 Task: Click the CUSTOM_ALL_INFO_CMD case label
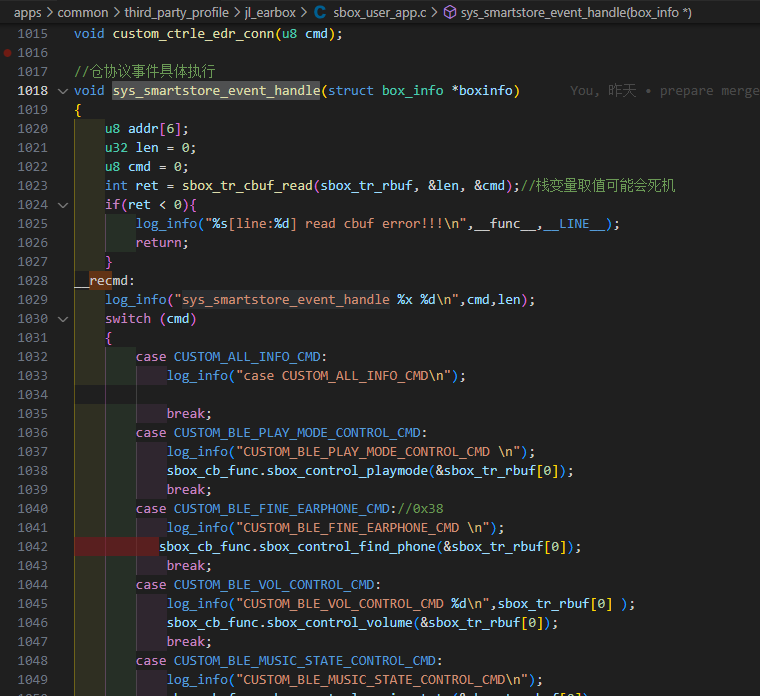(247, 357)
